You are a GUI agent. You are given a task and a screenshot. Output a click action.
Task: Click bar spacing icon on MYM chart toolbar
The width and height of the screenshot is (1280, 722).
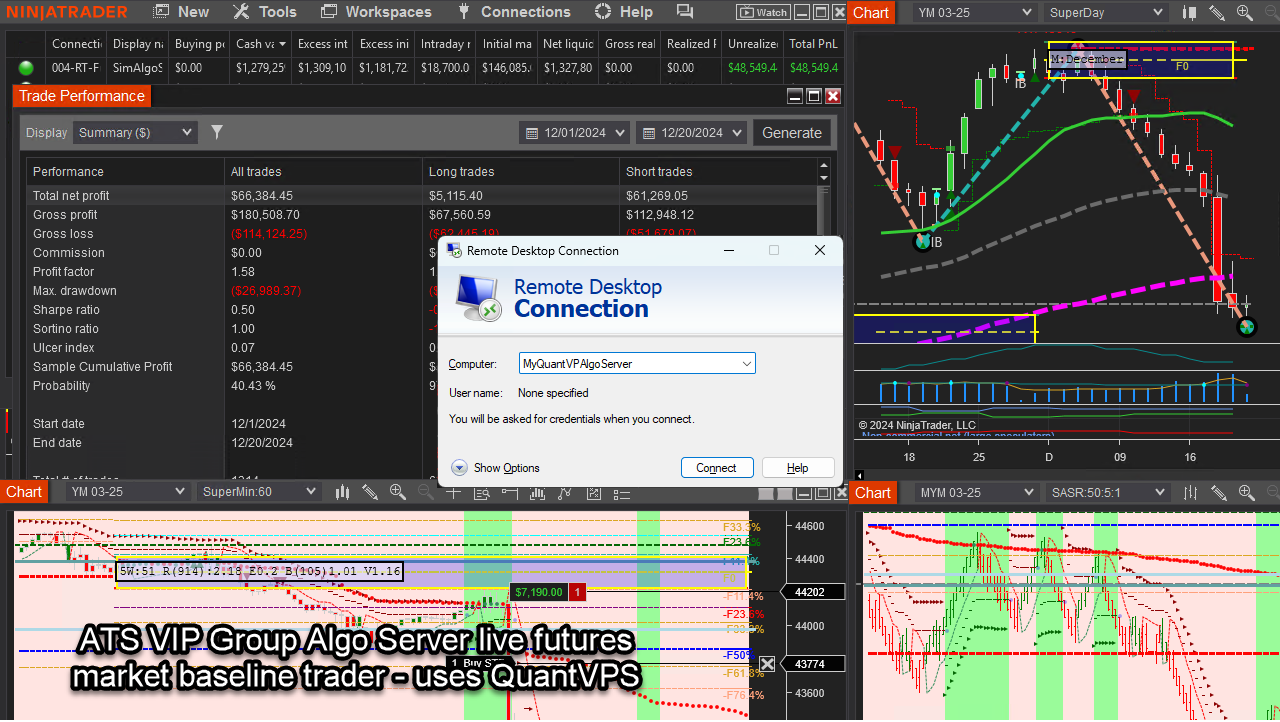pyautogui.click(x=1190, y=493)
